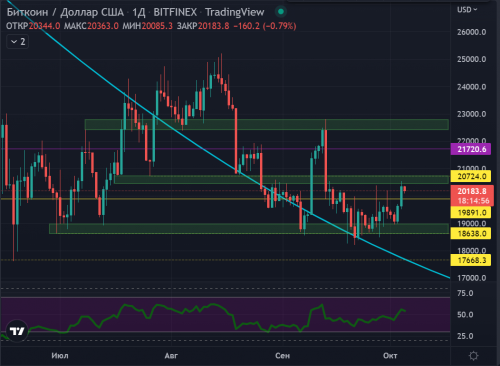Select the lowest green support zone rectangle
The width and height of the screenshot is (500, 366).
tap(249, 228)
